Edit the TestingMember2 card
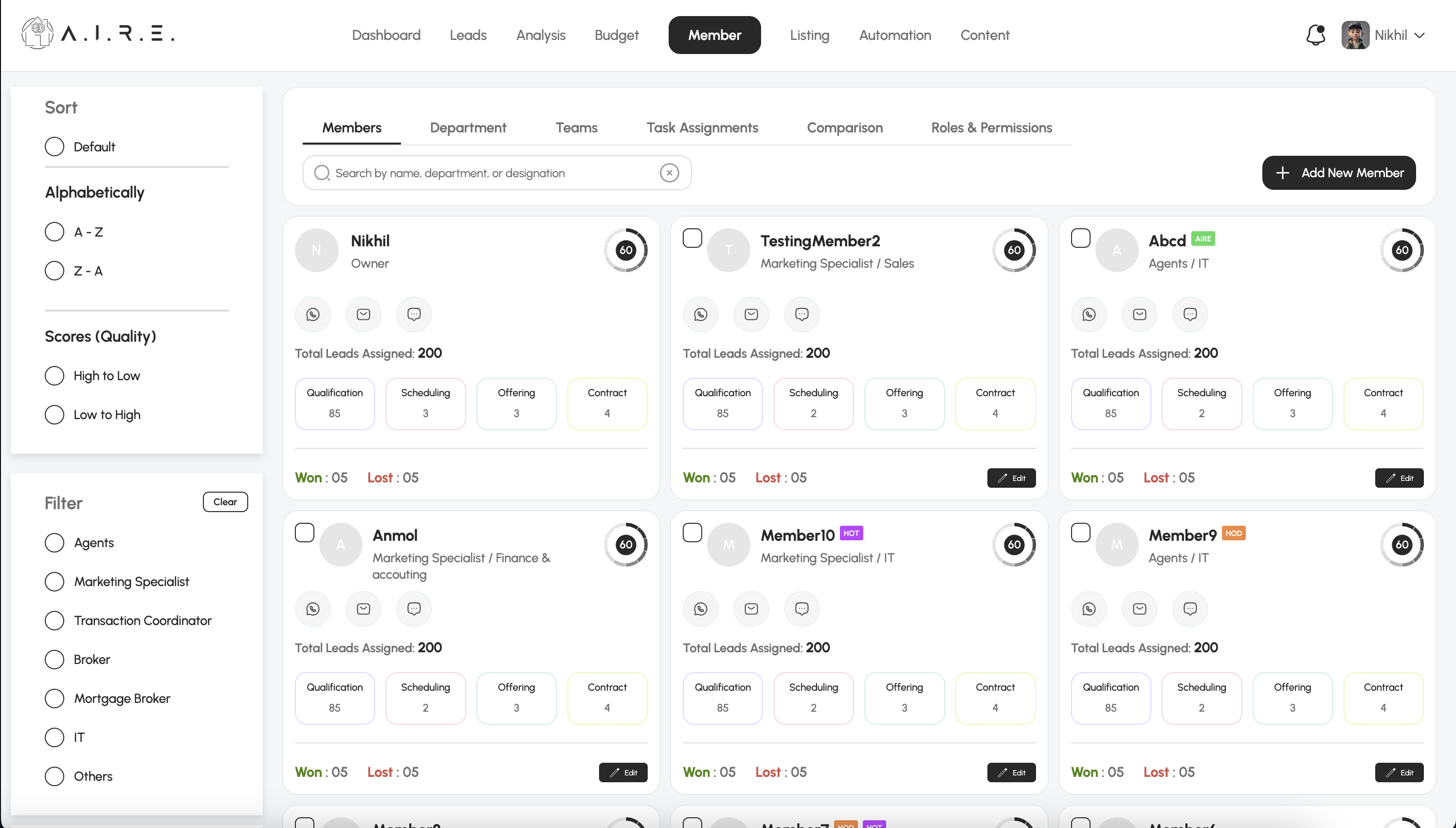Viewport: 1456px width, 828px height. tap(1011, 478)
